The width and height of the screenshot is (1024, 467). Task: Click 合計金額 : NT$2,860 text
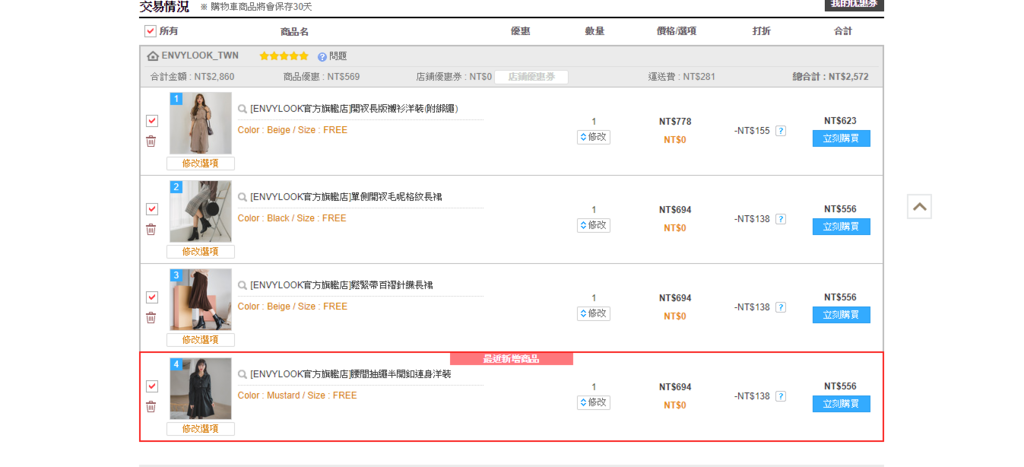pos(192,76)
